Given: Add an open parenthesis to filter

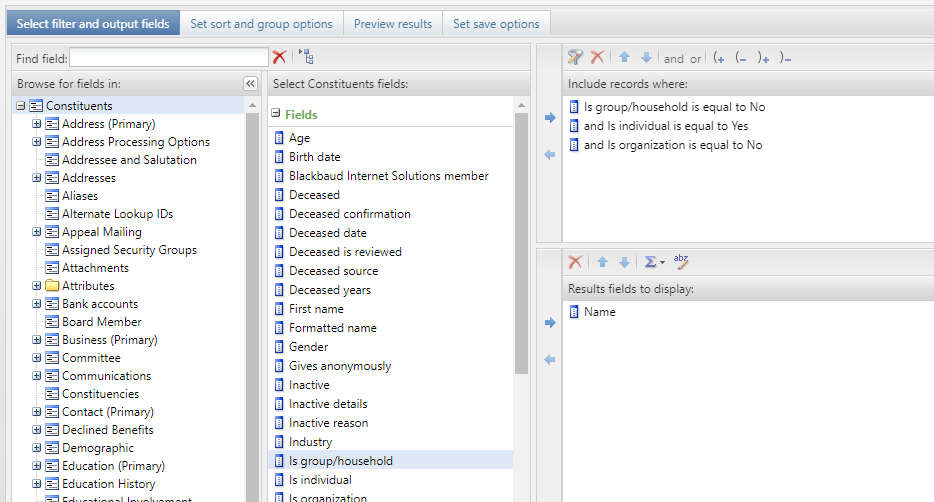Looking at the screenshot, I should pos(719,58).
